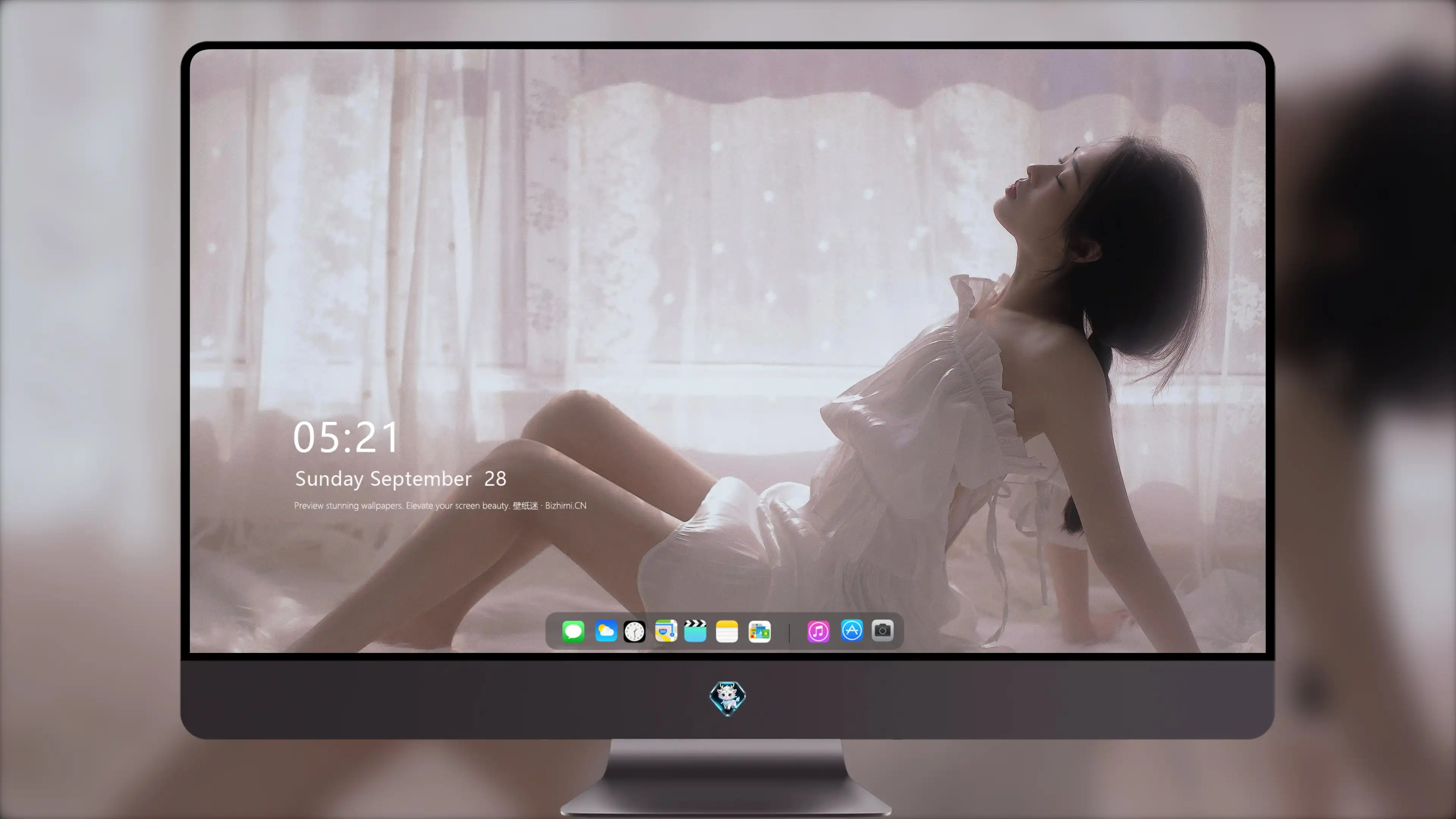This screenshot has width=1456, height=819.
Task: Open the Messages app in the dock
Action: (x=573, y=631)
